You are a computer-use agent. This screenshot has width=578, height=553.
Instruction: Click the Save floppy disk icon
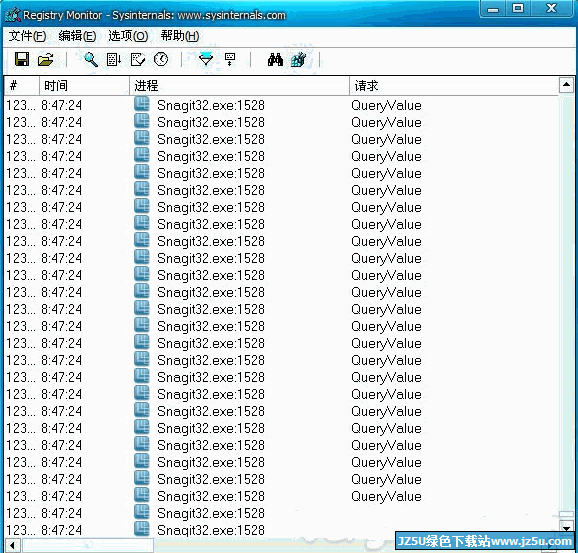(x=22, y=59)
